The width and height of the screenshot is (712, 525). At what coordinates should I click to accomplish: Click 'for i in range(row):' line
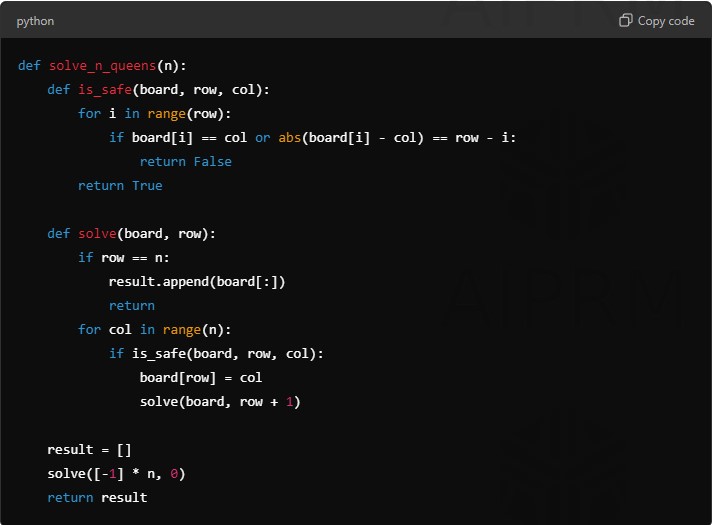155,114
